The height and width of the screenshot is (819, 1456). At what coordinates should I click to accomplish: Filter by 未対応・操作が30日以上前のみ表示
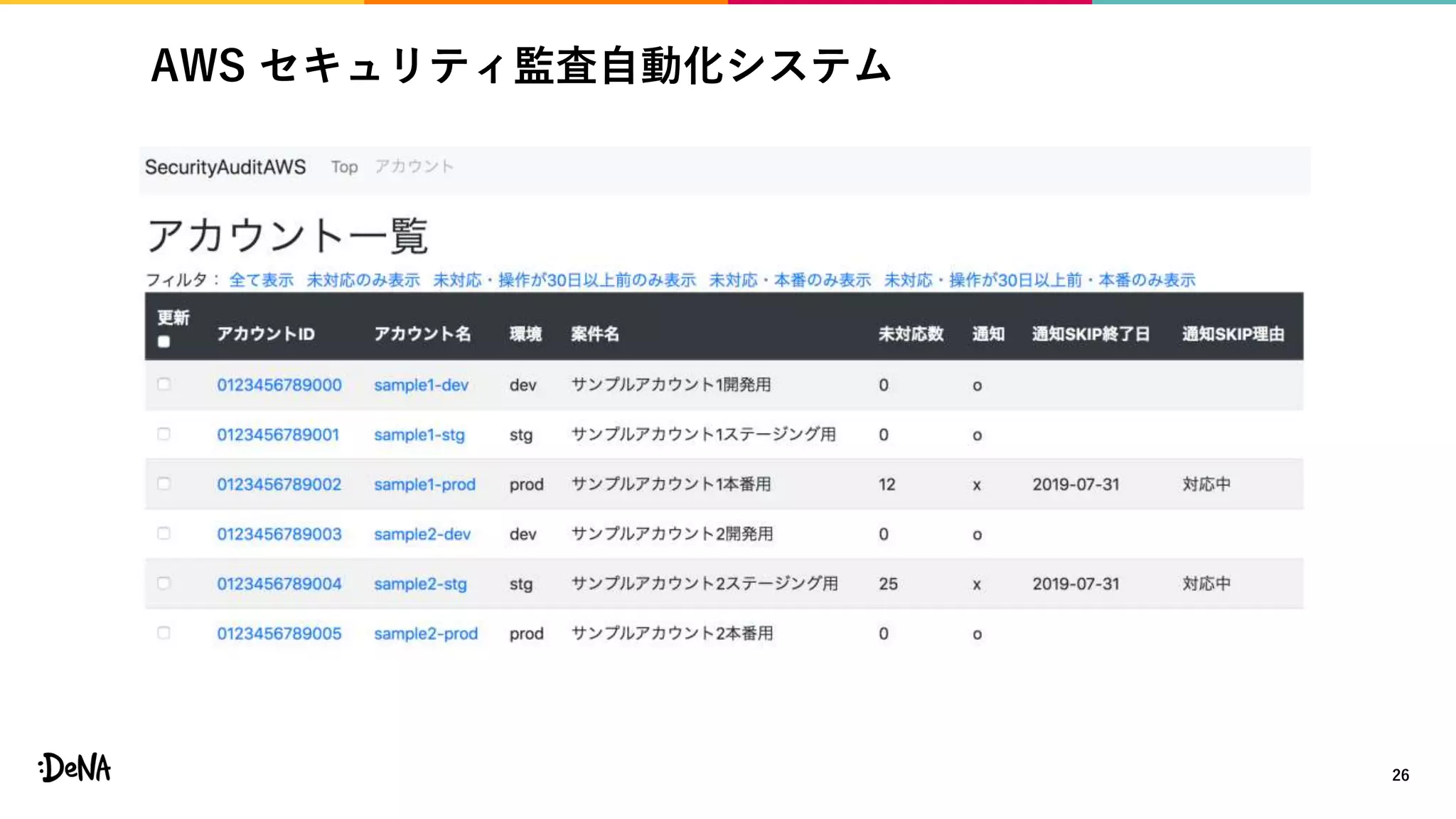564,280
